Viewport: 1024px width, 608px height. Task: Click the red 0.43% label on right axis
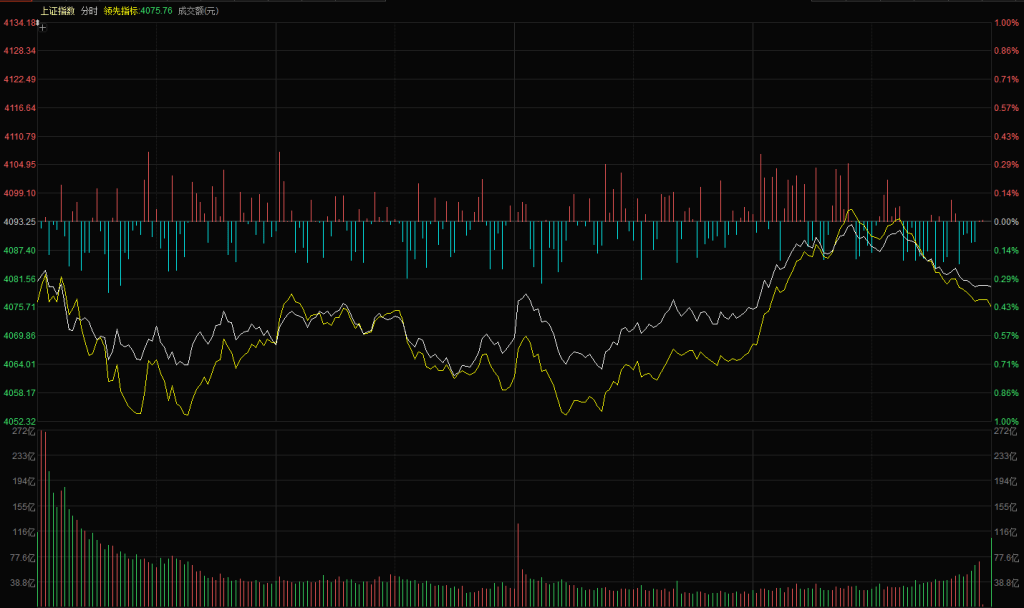click(1006, 136)
